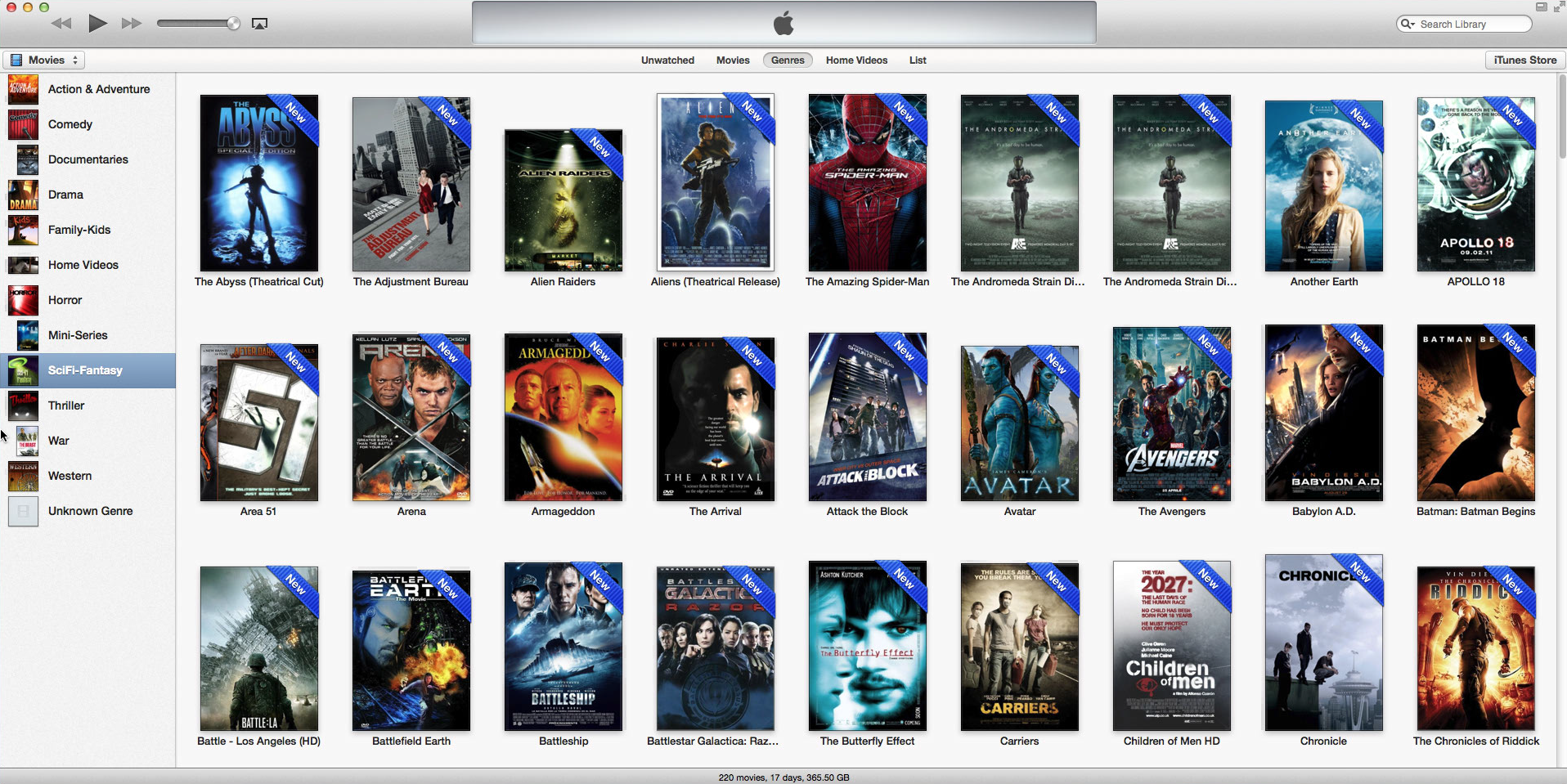
Task: Open the Armageddon poster
Action: tap(563, 417)
